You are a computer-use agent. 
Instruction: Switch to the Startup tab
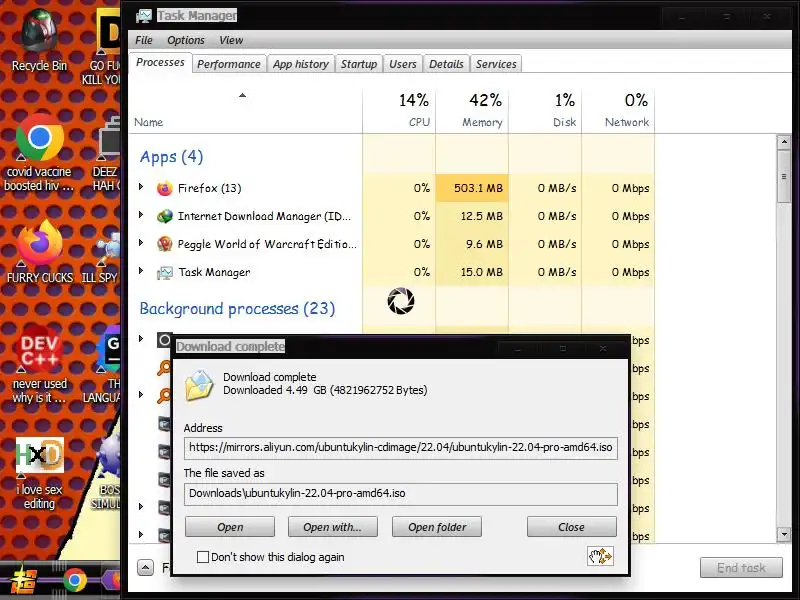point(359,64)
